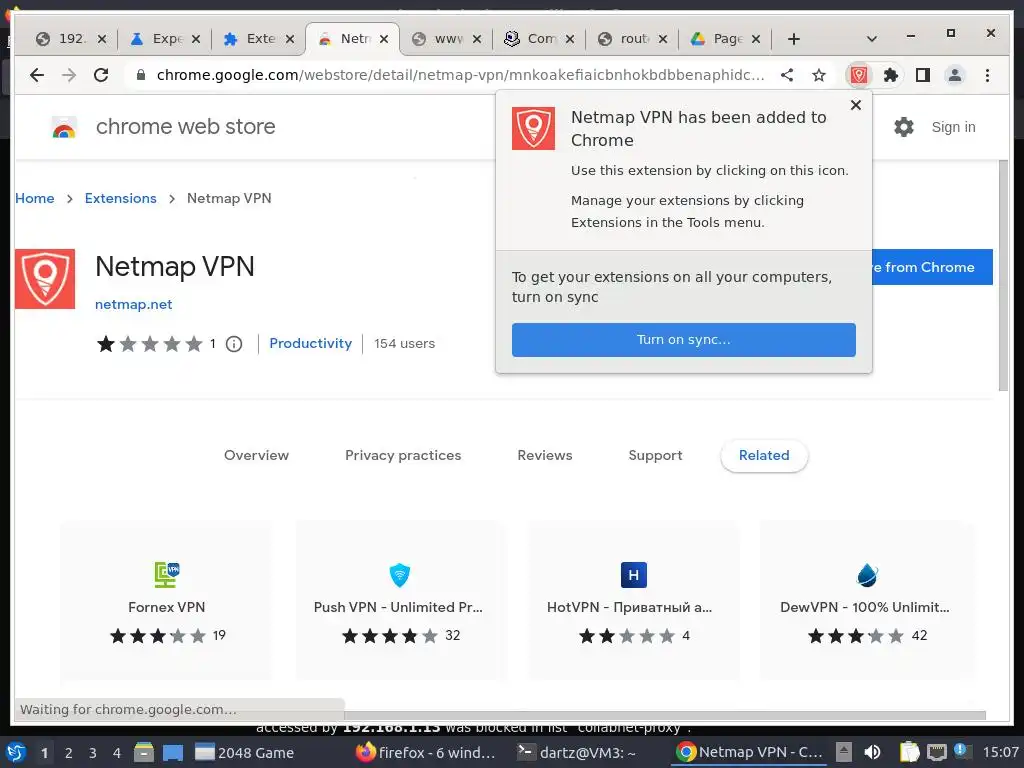Open the HotVPN related card
The height and width of the screenshot is (768, 1024).
pos(633,601)
